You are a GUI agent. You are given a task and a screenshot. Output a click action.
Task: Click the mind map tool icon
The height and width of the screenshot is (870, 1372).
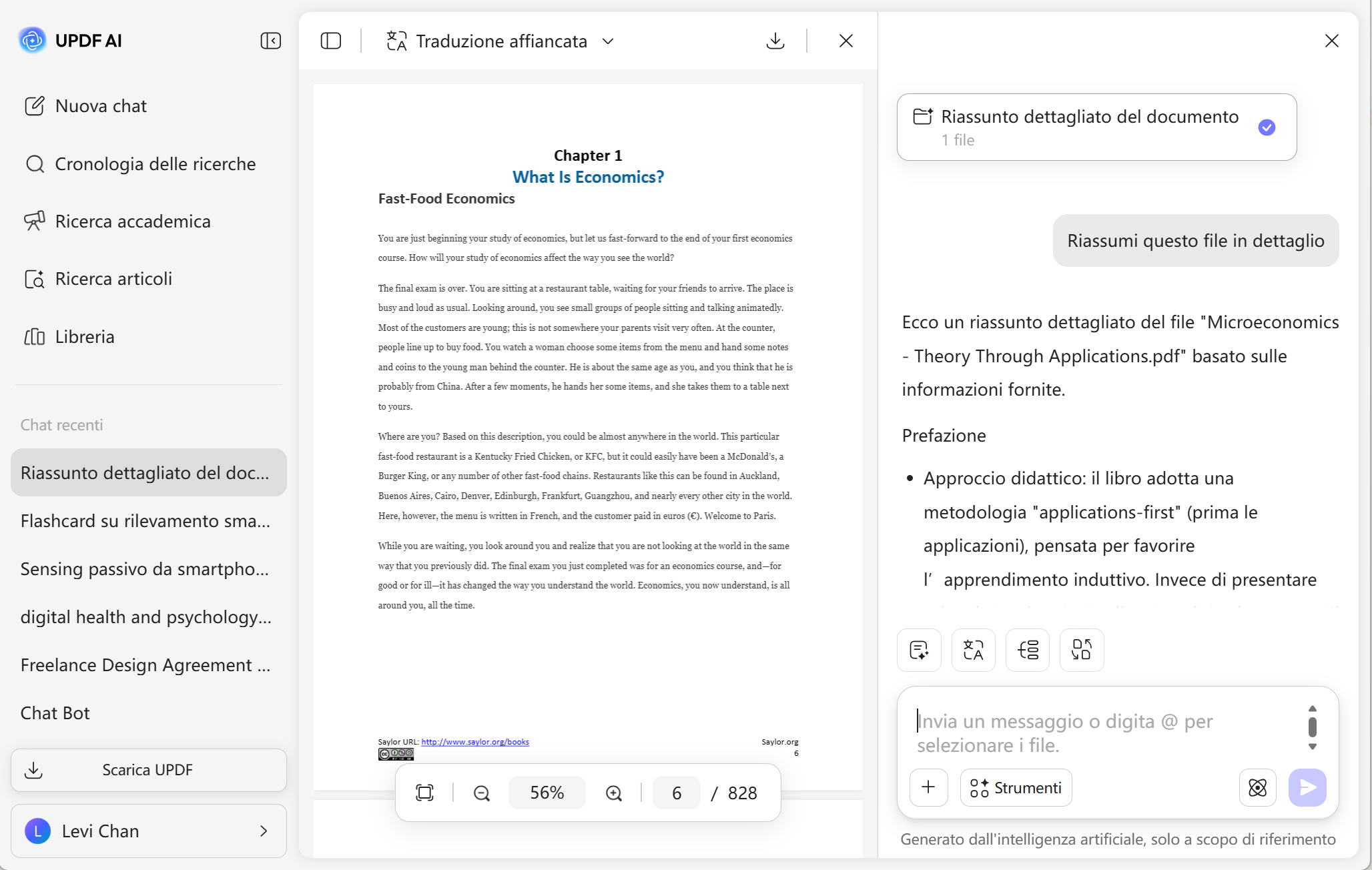tap(1027, 649)
